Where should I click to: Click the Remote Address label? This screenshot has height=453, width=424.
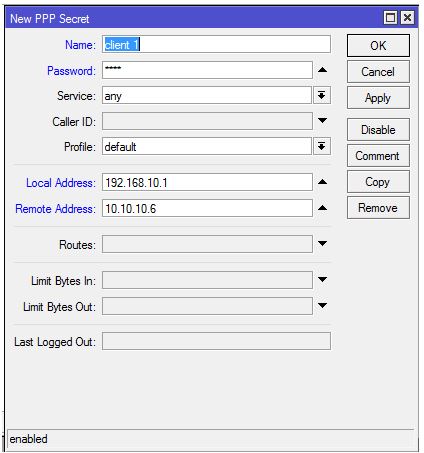point(56,209)
